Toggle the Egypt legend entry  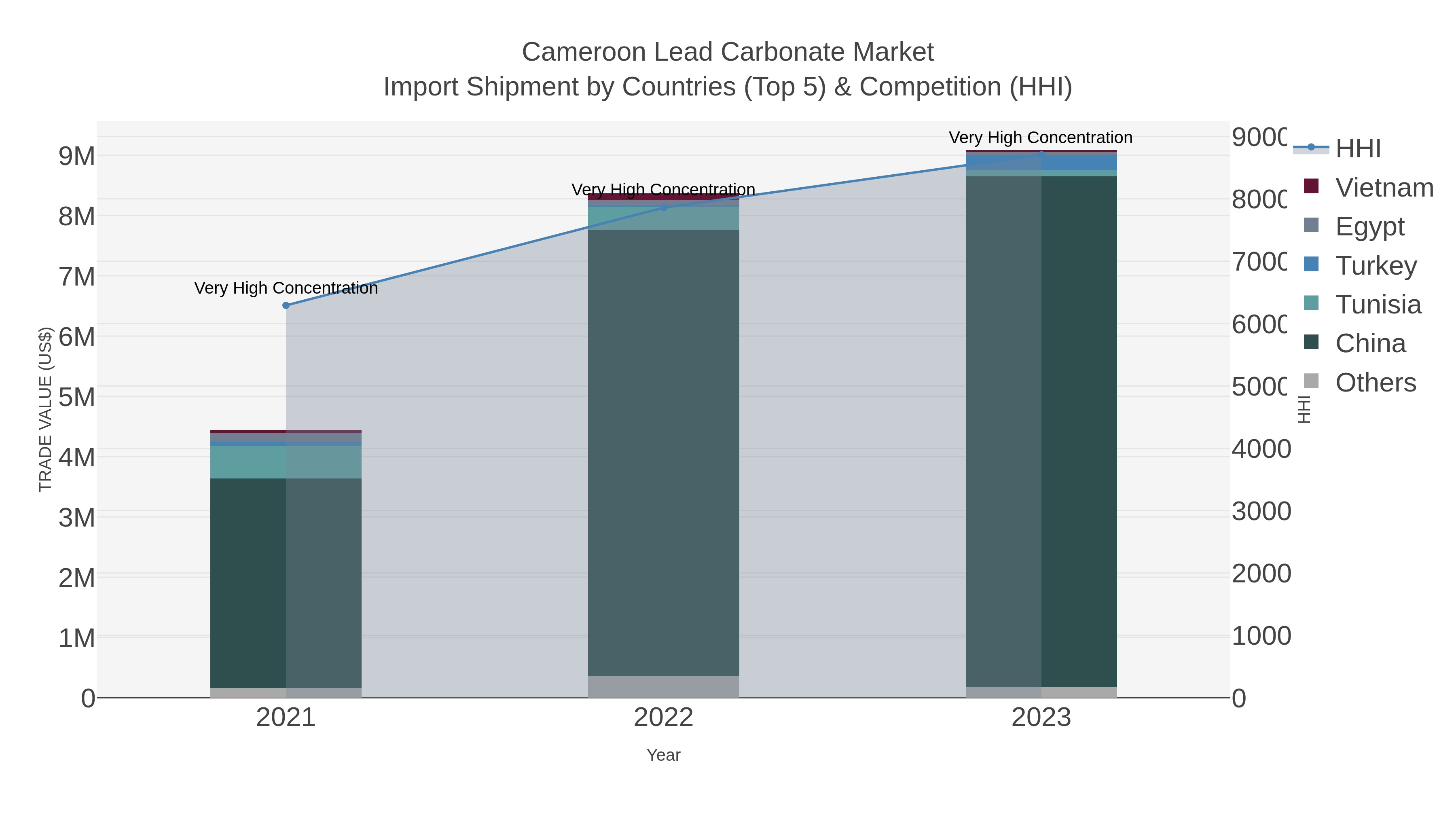click(x=1354, y=226)
